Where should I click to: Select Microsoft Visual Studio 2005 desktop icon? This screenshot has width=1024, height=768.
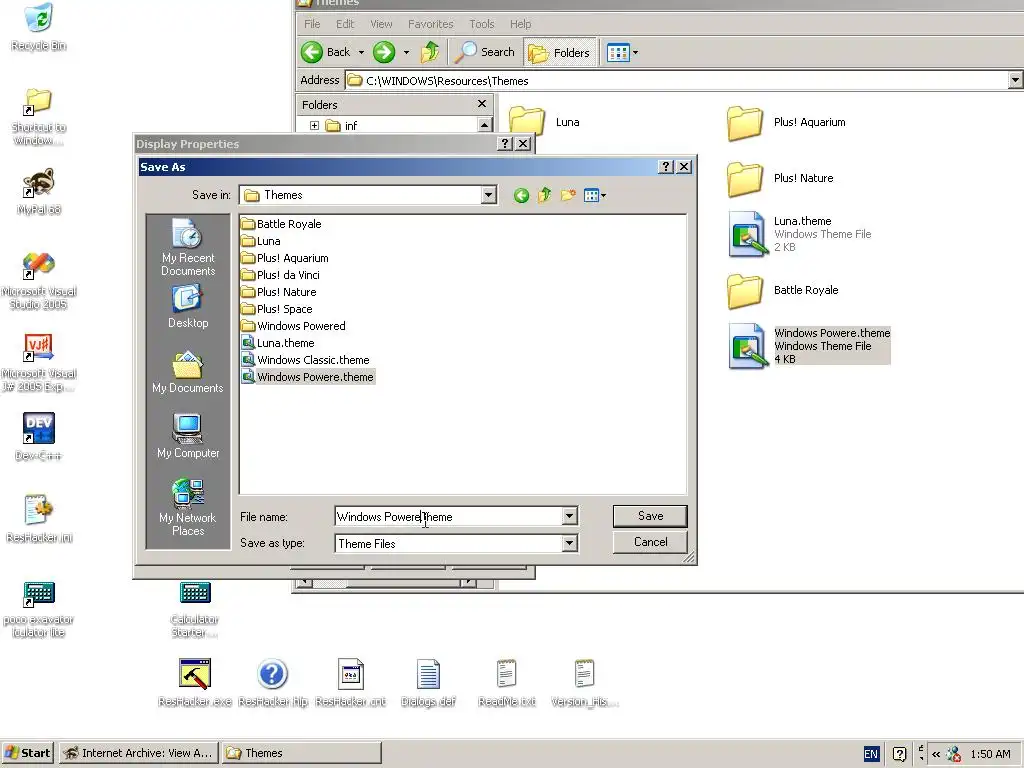click(39, 280)
